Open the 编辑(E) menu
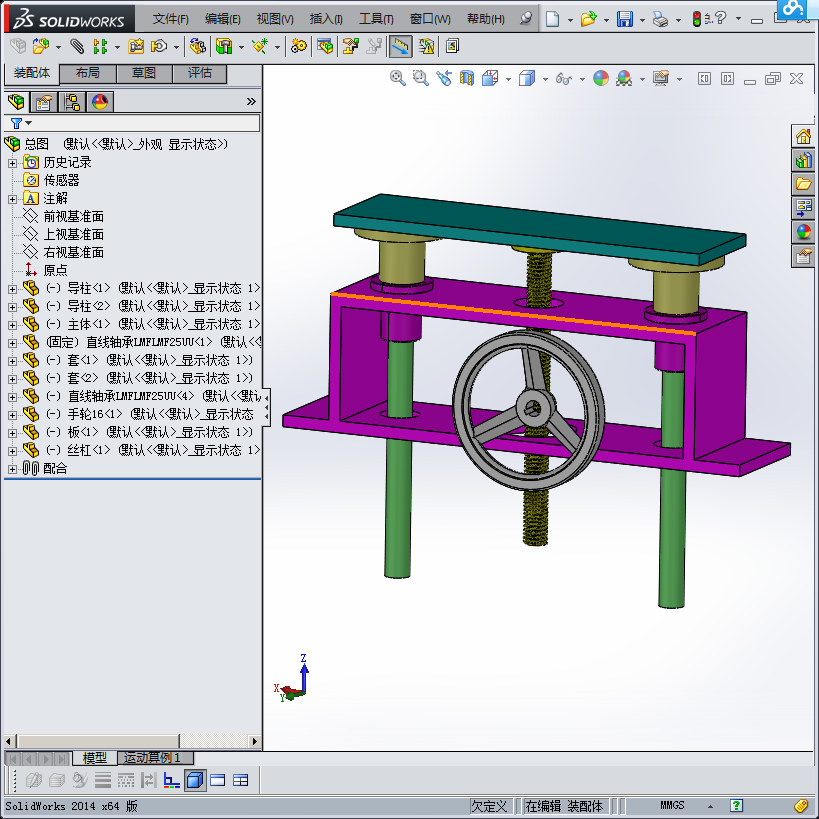 tap(223, 19)
